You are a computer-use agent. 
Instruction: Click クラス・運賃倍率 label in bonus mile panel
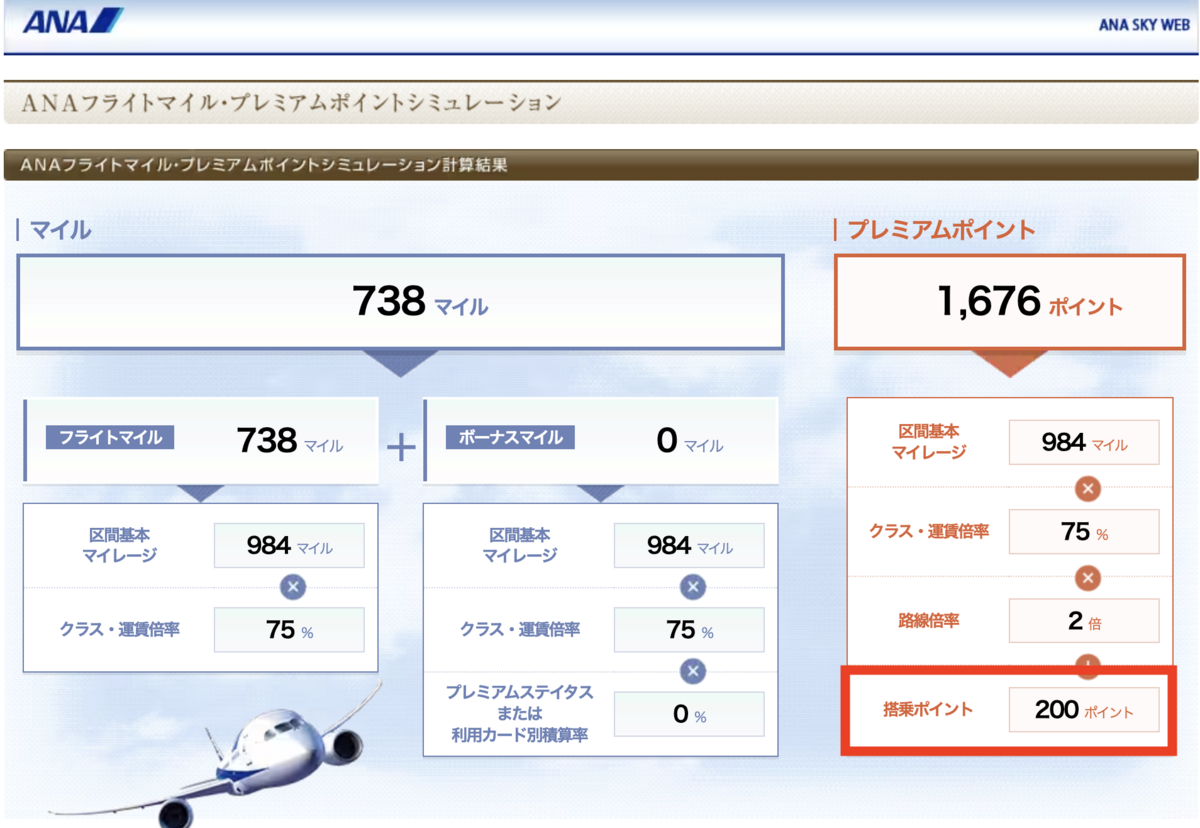pyautogui.click(x=520, y=630)
